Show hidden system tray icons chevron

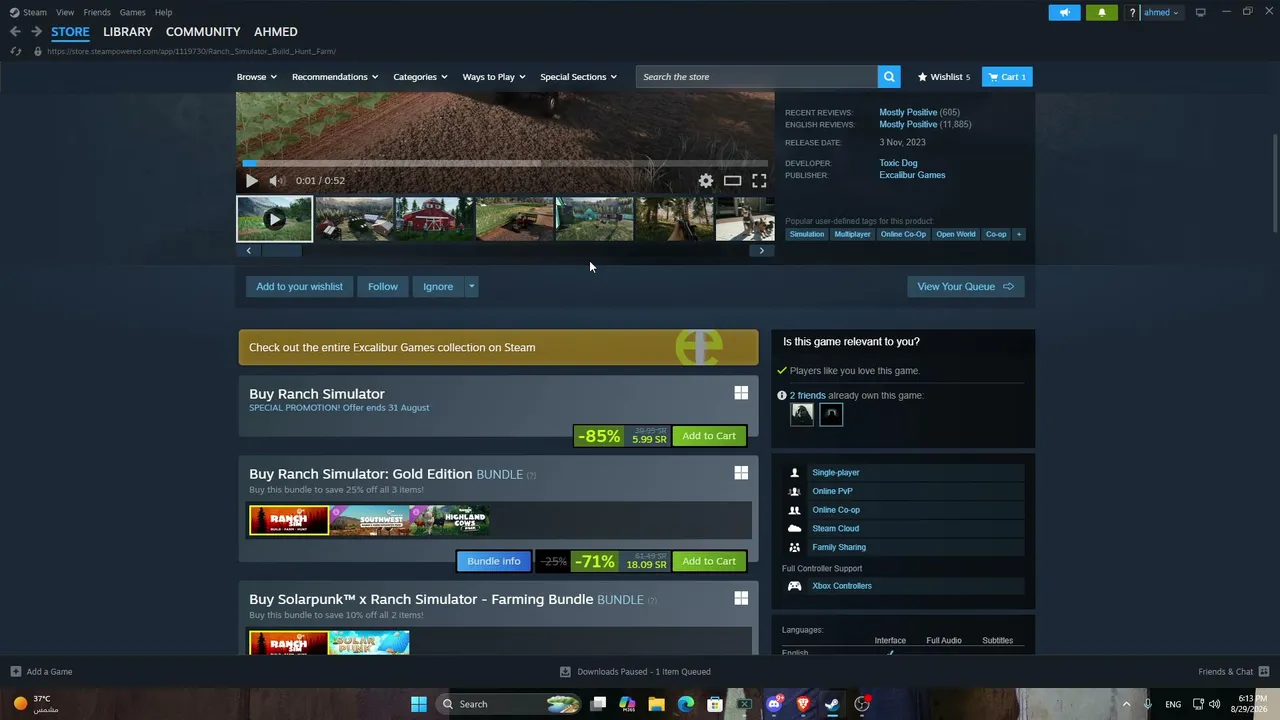(1126, 704)
